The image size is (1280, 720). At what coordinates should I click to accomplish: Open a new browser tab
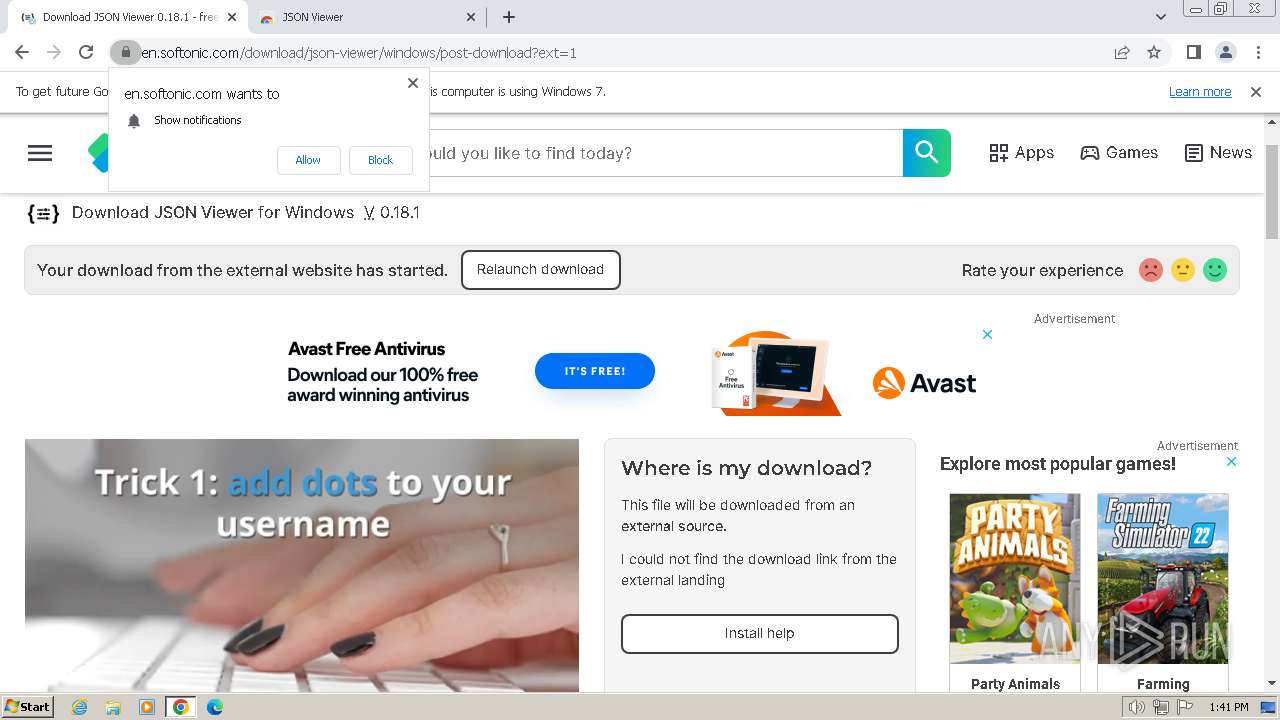tap(509, 17)
